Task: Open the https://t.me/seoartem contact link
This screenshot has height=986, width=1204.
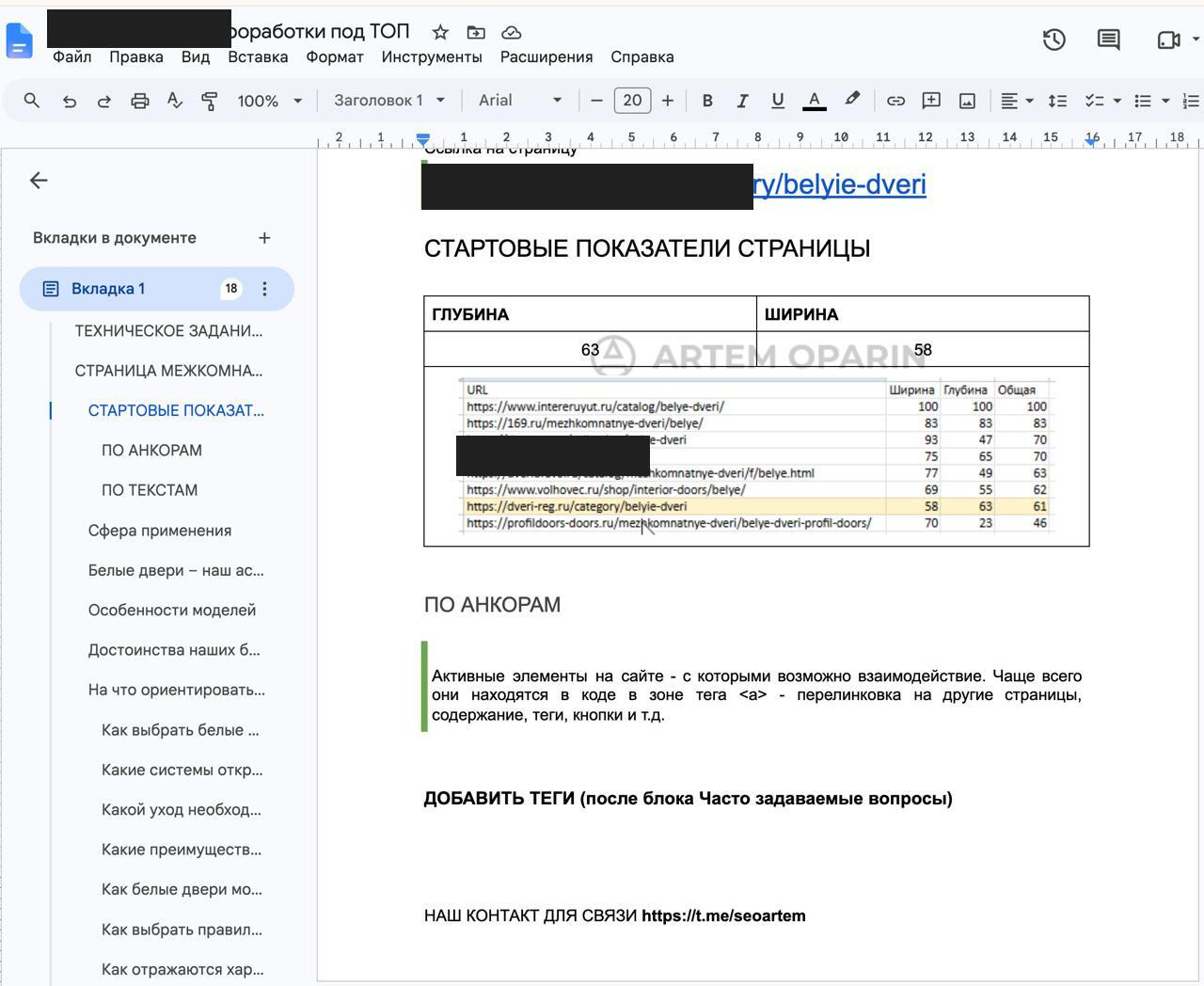Action: pos(723,916)
